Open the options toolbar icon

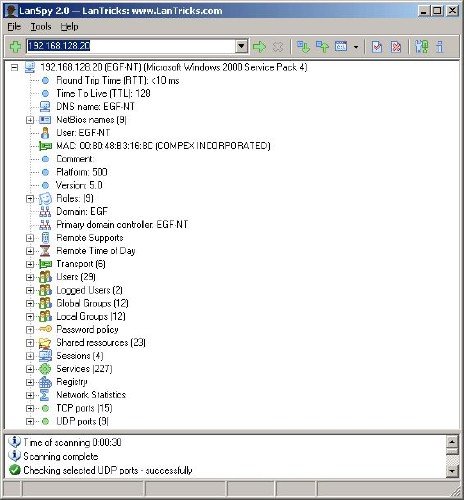pyautogui.click(x=422, y=47)
